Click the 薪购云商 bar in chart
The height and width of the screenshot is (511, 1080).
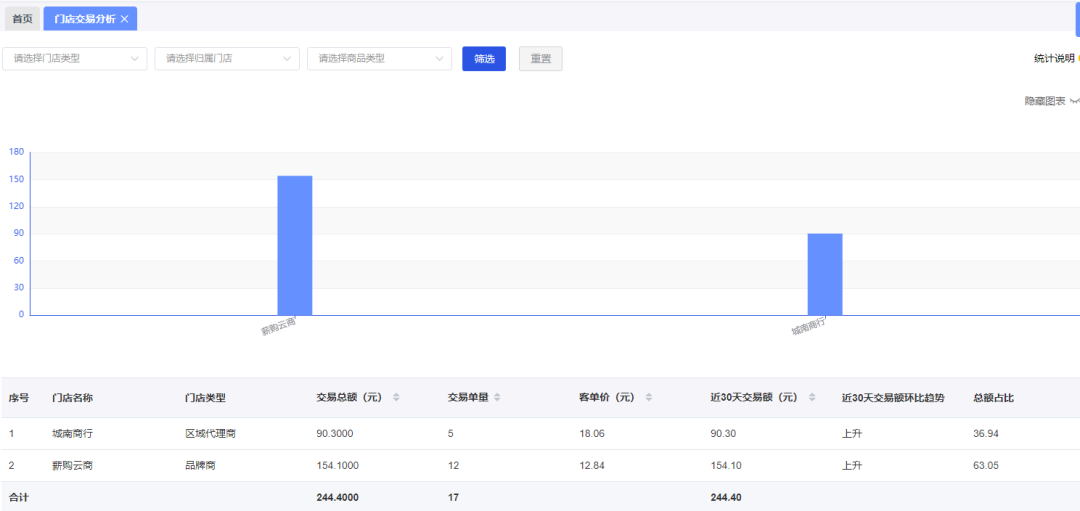(295, 245)
